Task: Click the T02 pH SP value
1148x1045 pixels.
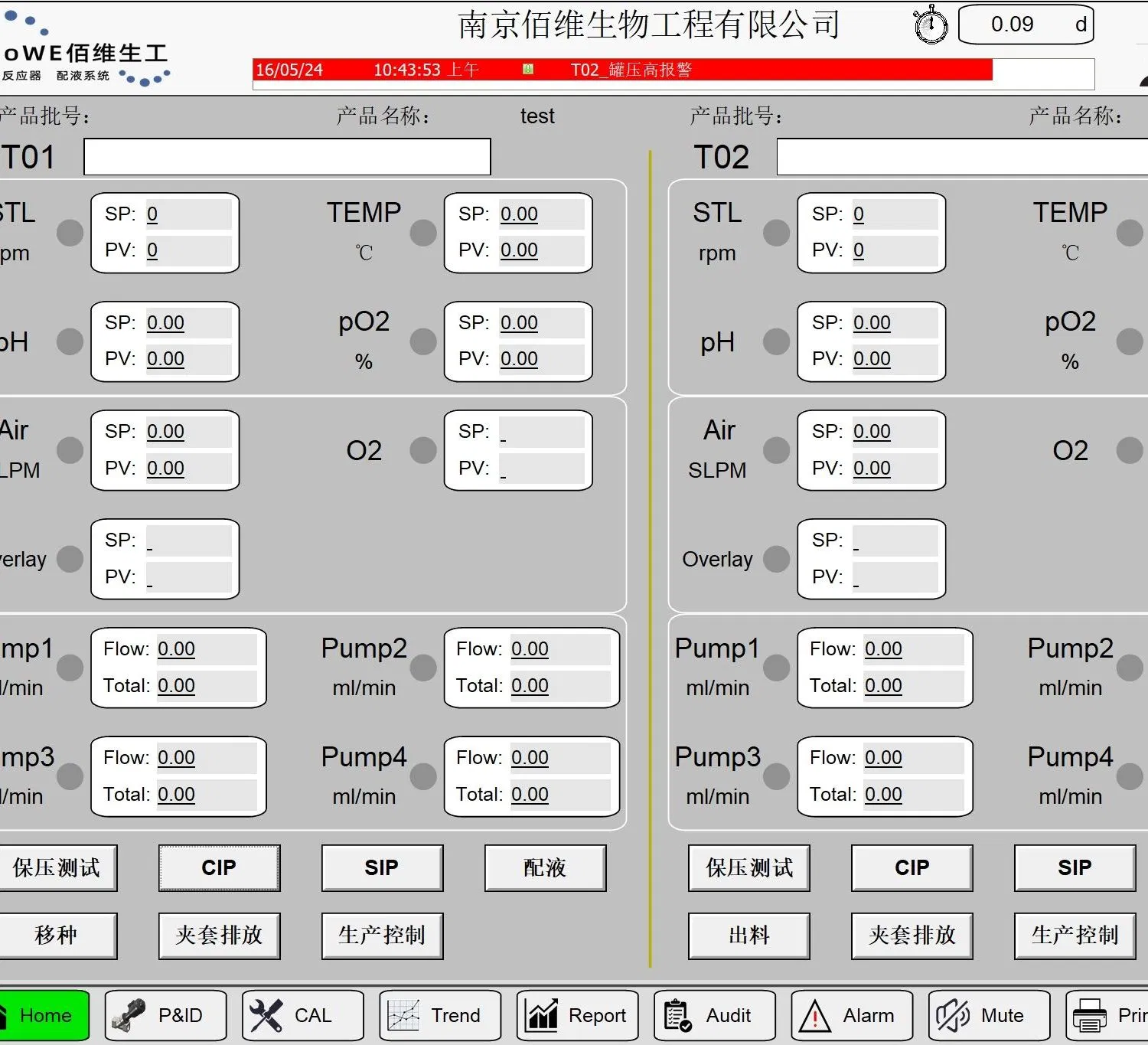Action: [x=895, y=323]
